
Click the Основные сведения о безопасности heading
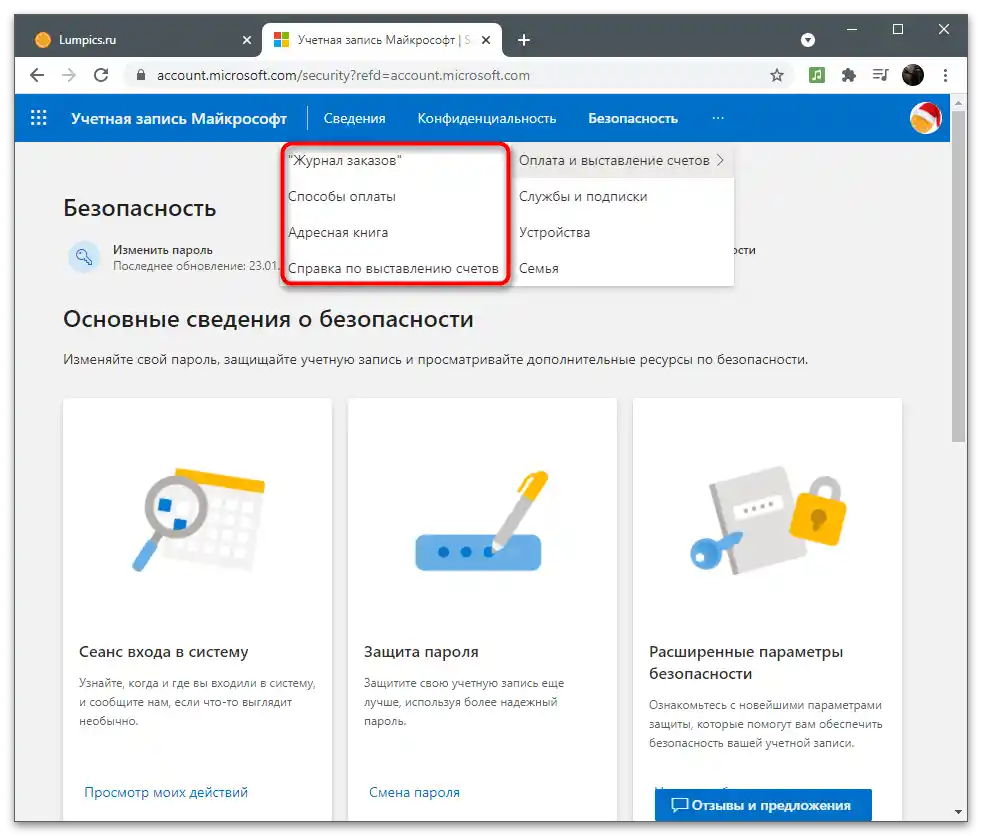268,319
